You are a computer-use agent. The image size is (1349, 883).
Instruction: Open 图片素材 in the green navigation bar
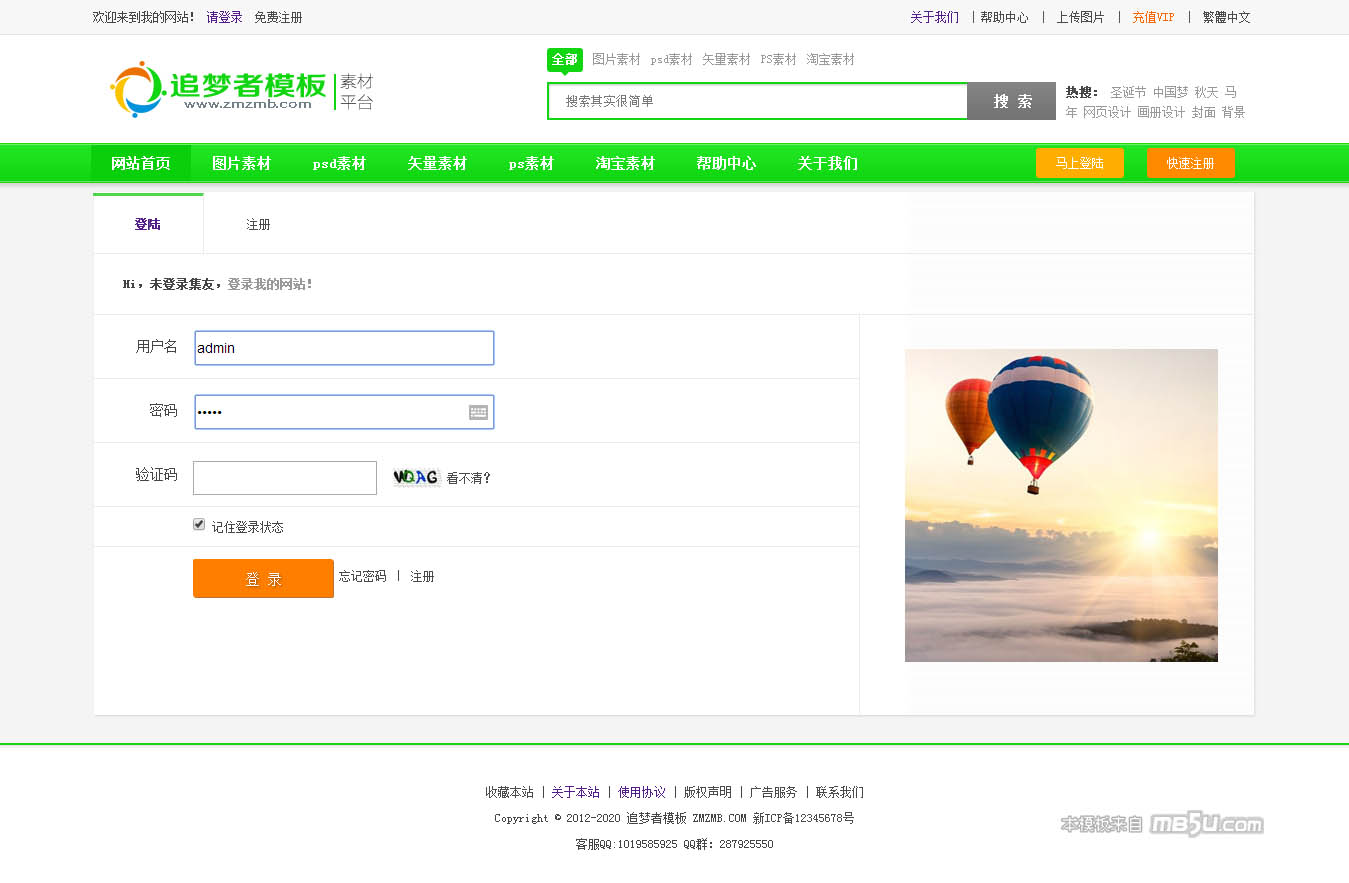241,163
